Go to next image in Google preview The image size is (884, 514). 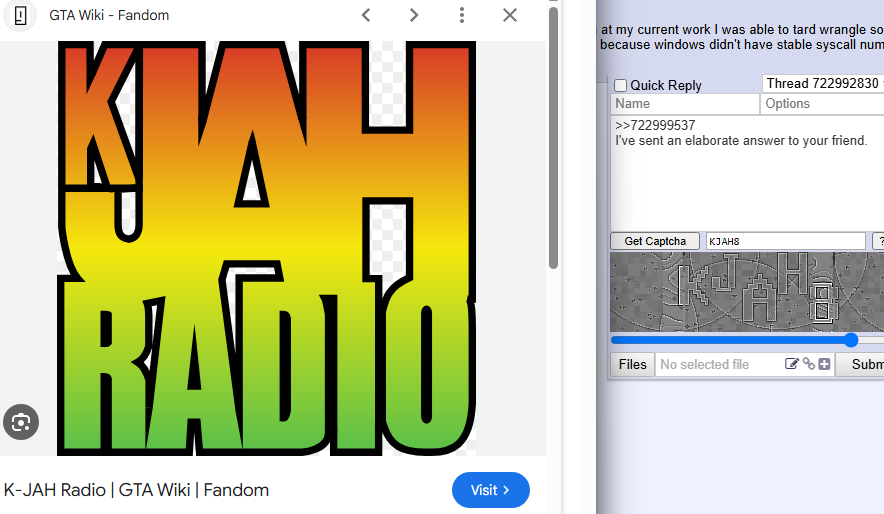(x=414, y=15)
